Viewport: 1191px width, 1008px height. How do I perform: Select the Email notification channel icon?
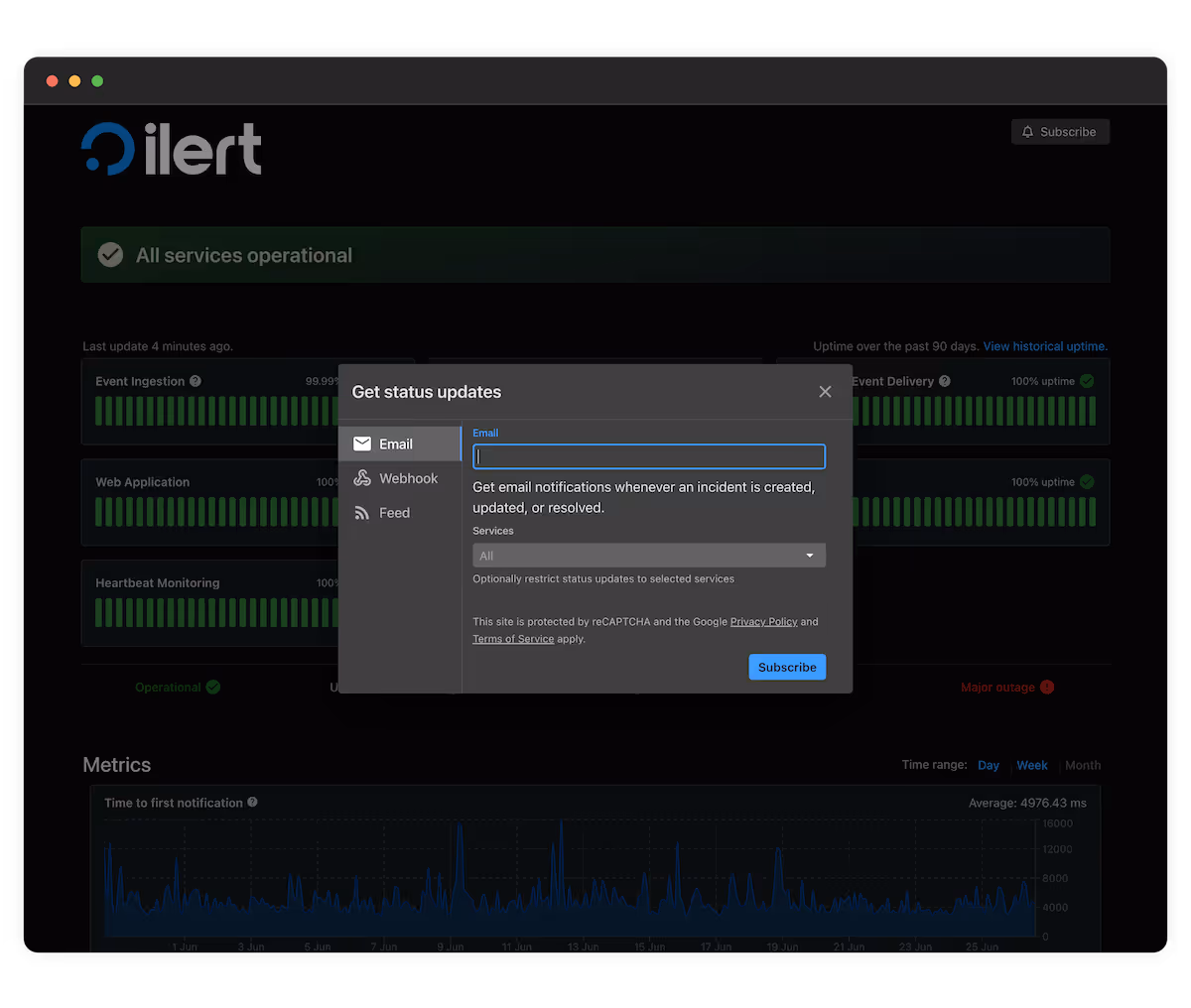pos(364,443)
